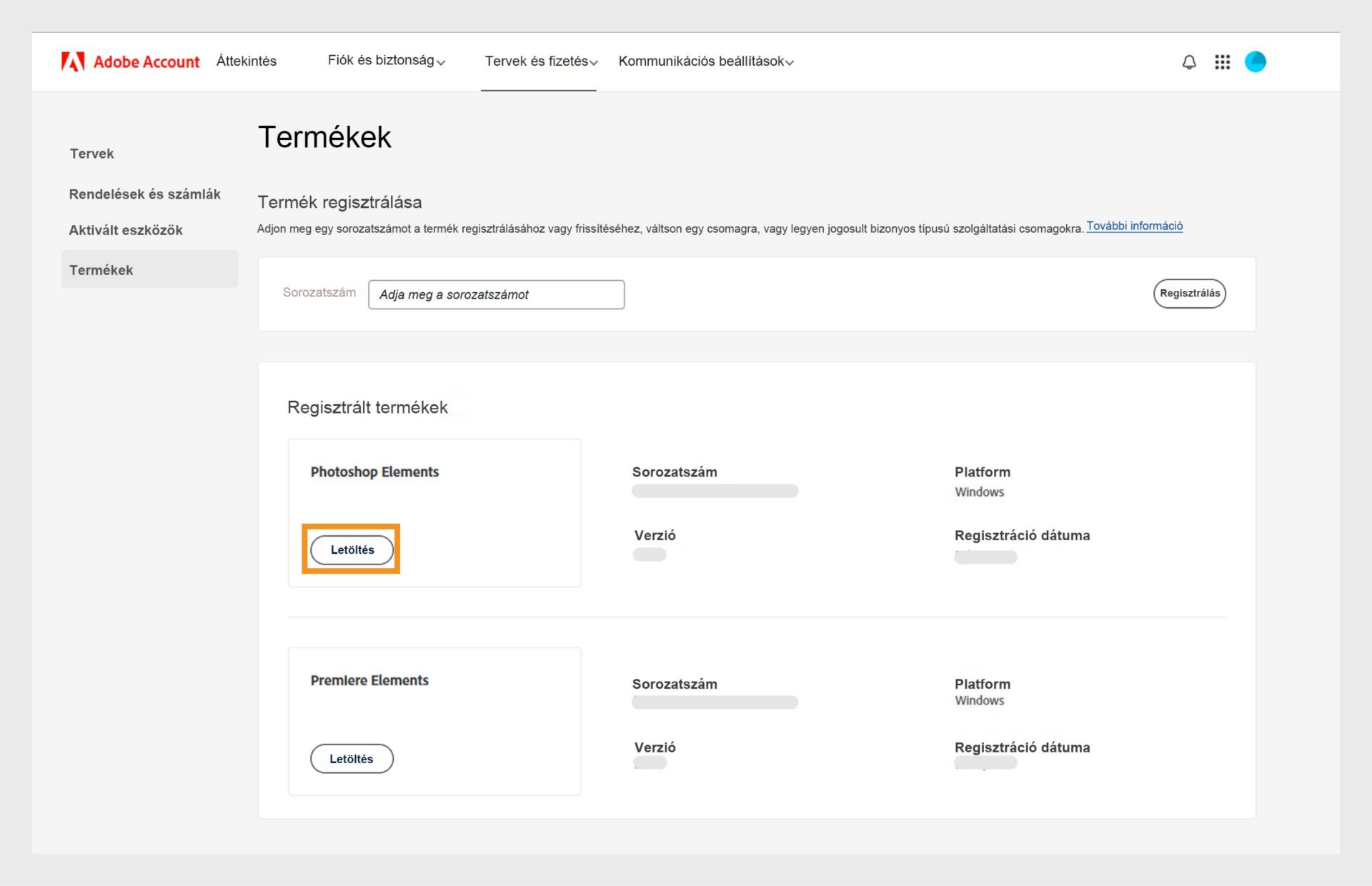Open the notifications bell

(x=1188, y=62)
